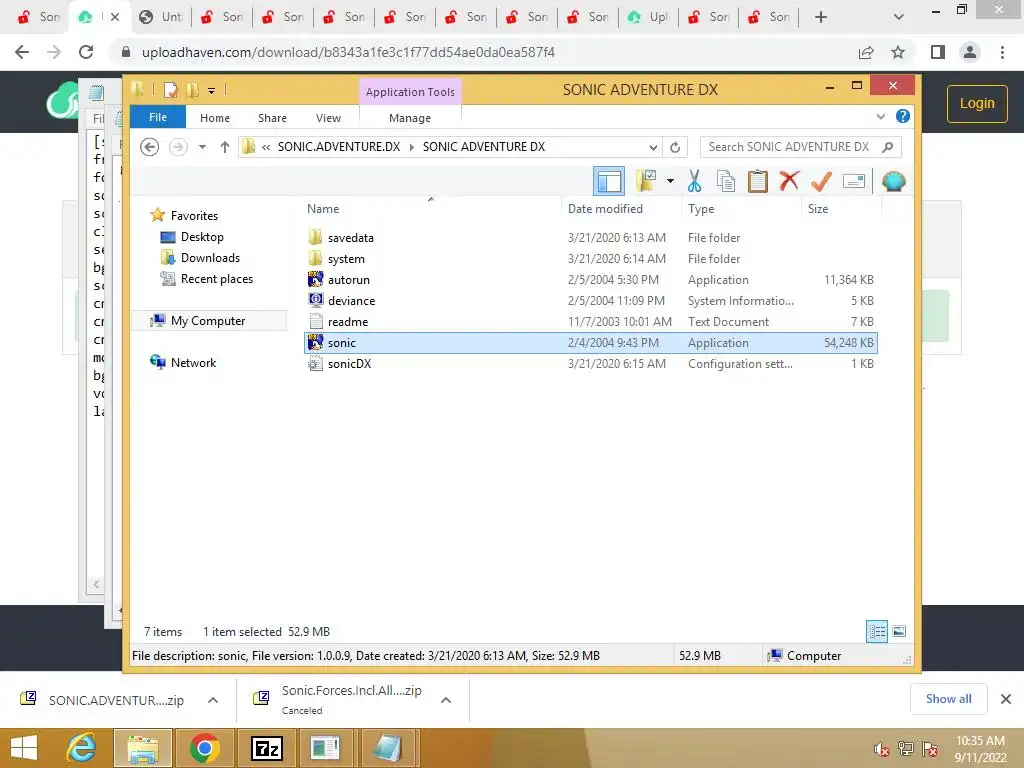
Task: Click the share page icon in Chrome
Action: pyautogui.click(x=866, y=52)
